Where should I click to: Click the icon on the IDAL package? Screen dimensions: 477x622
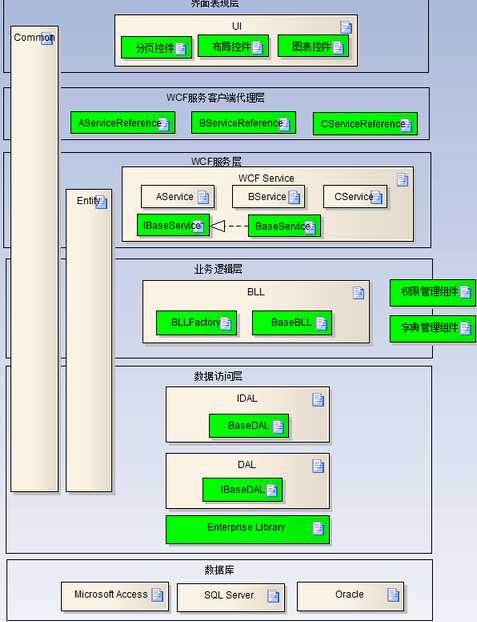(318, 400)
